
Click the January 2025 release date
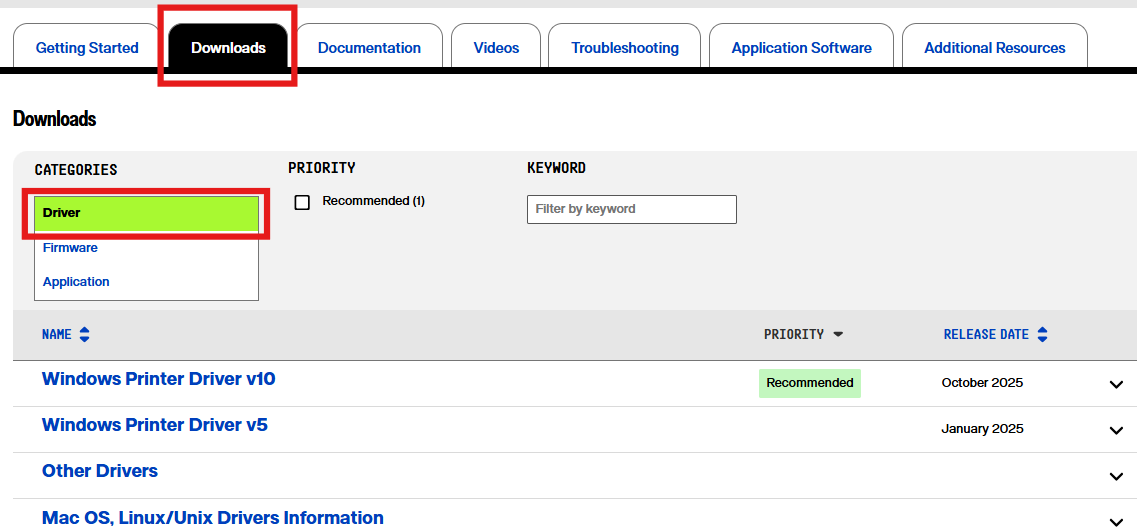(983, 428)
